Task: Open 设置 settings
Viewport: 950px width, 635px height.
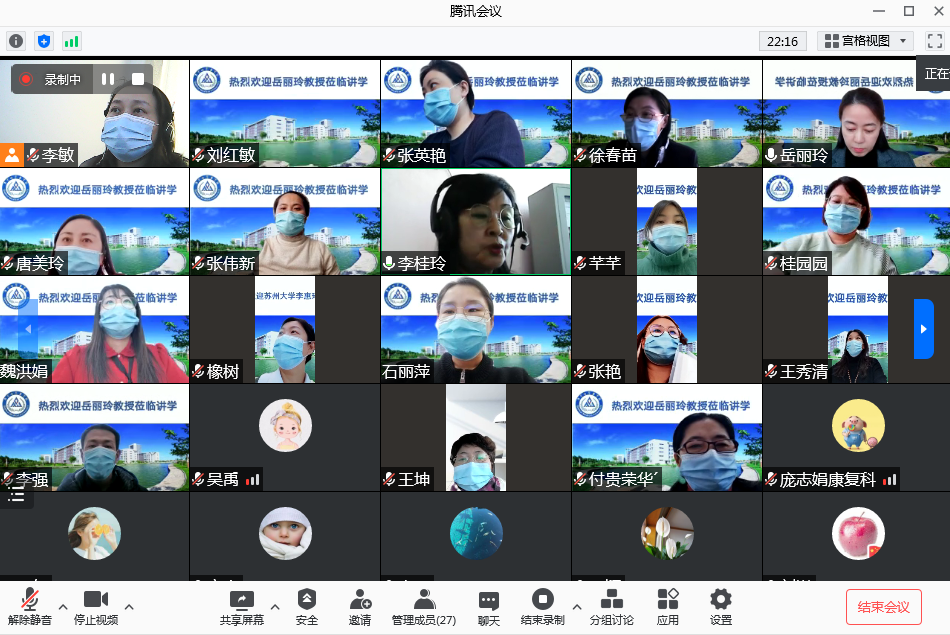Action: pyautogui.click(x=720, y=606)
